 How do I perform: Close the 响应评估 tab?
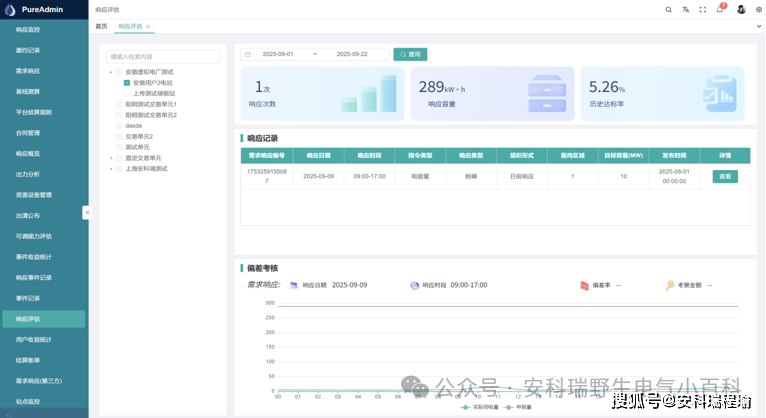point(148,26)
